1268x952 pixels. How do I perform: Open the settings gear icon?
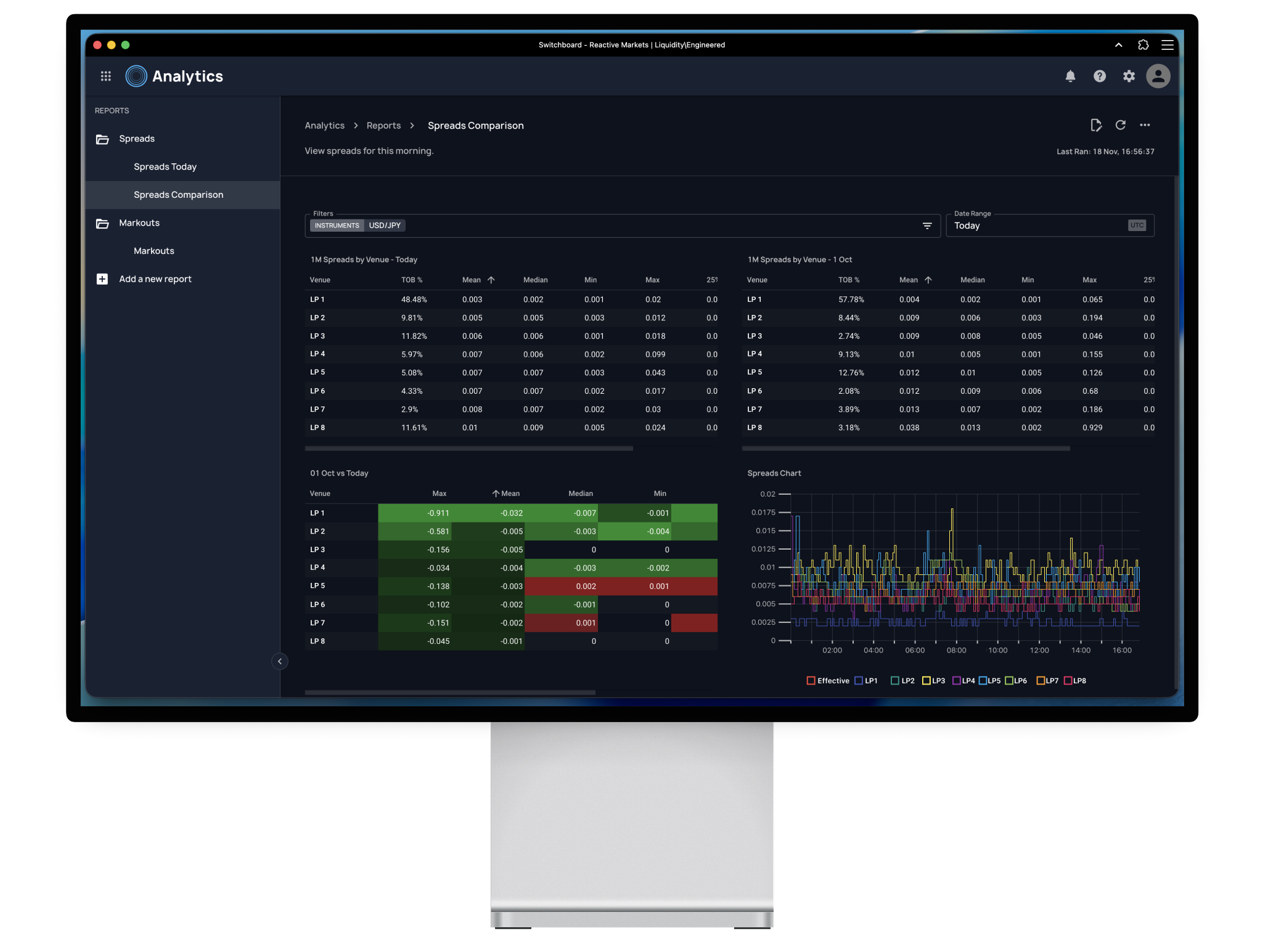[1128, 76]
